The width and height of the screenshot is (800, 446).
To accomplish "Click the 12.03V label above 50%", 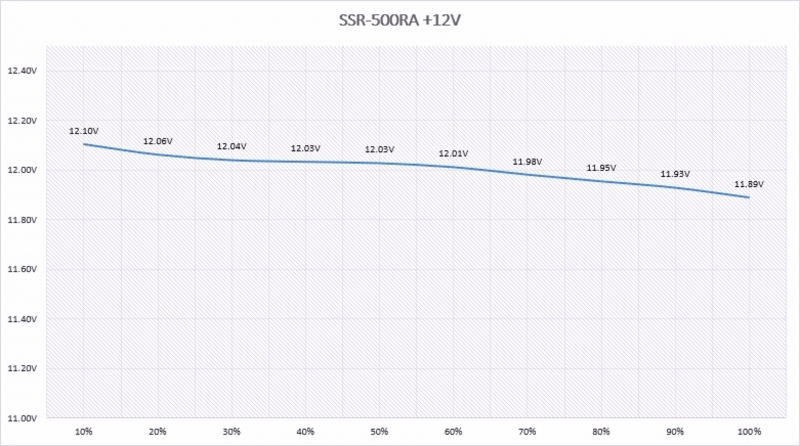I will pos(380,150).
